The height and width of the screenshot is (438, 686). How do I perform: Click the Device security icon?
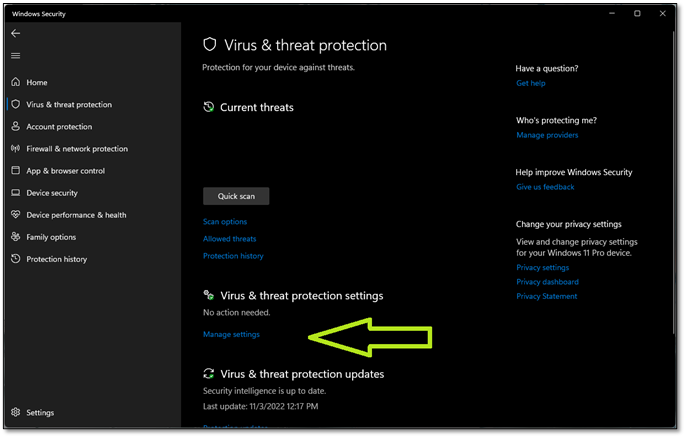(16, 193)
